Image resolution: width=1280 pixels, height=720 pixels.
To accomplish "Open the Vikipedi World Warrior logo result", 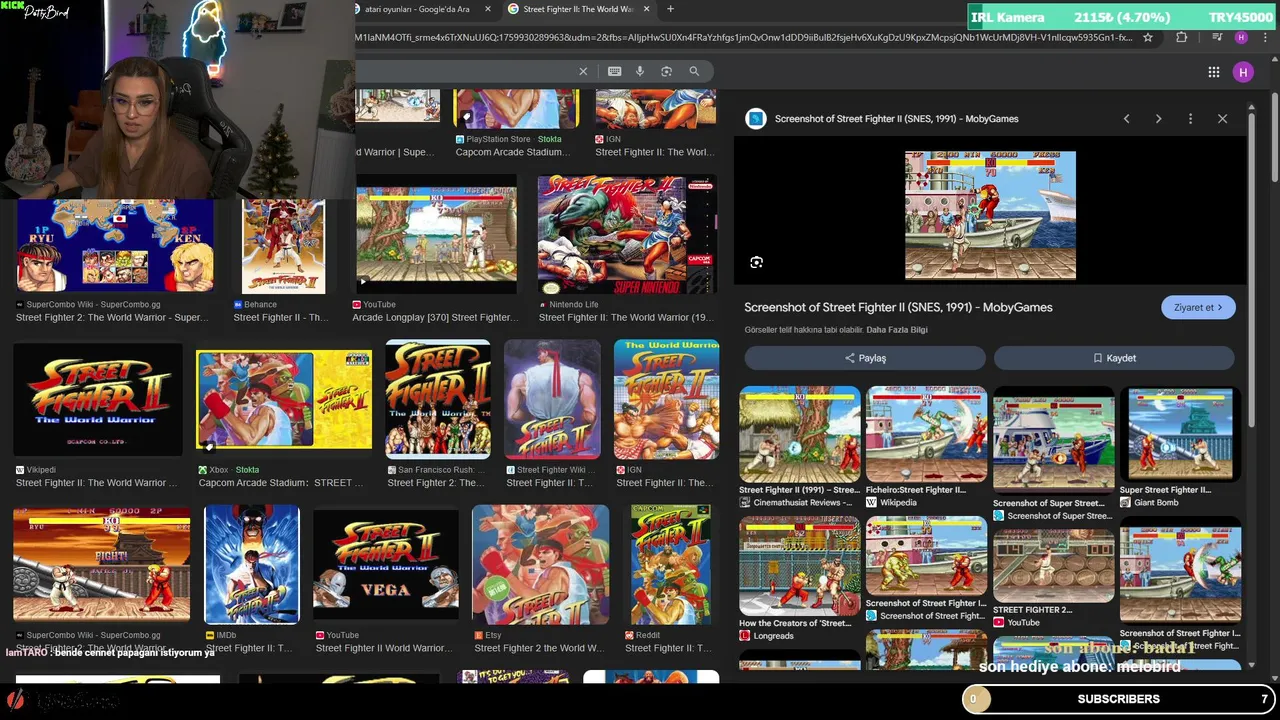I will (x=98, y=399).
